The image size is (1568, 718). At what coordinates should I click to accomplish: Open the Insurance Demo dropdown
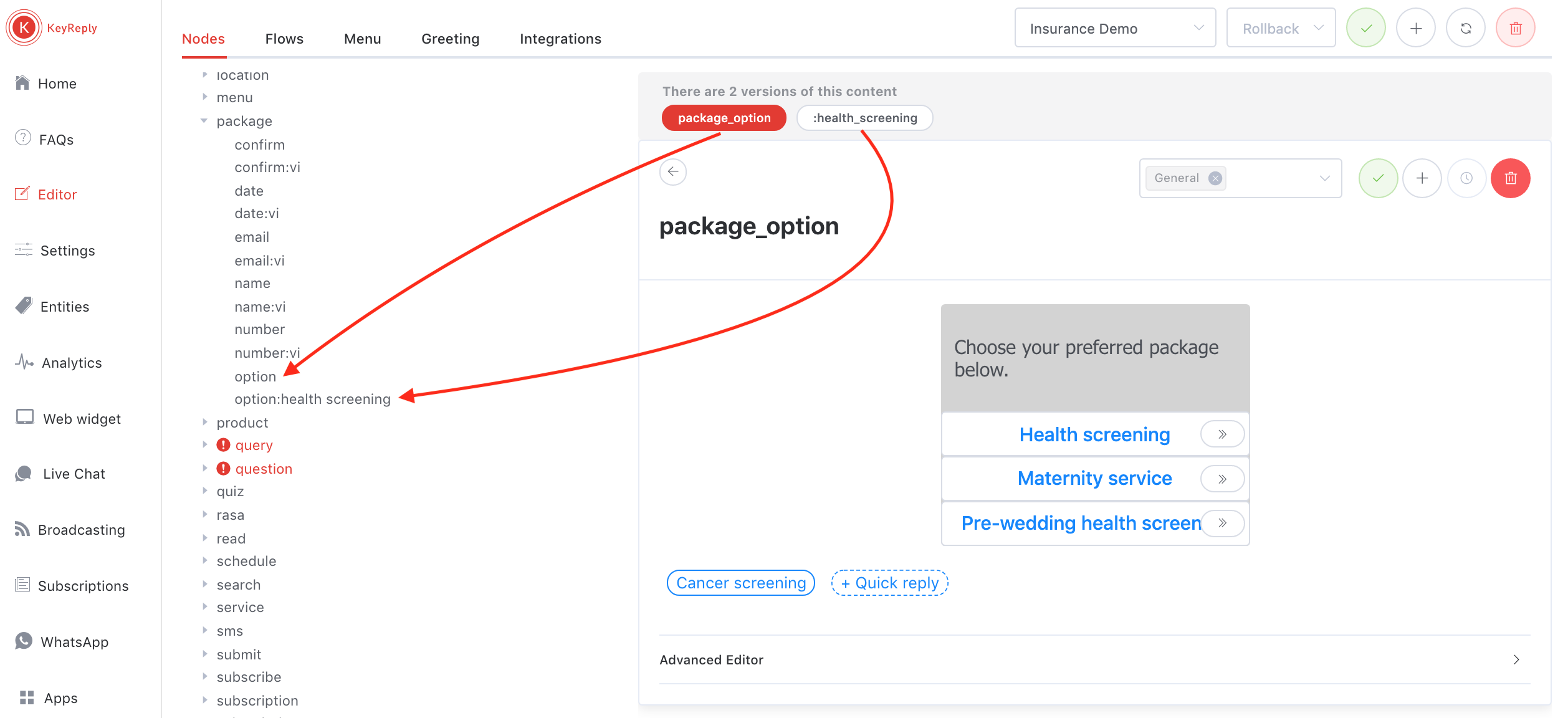click(x=1115, y=29)
